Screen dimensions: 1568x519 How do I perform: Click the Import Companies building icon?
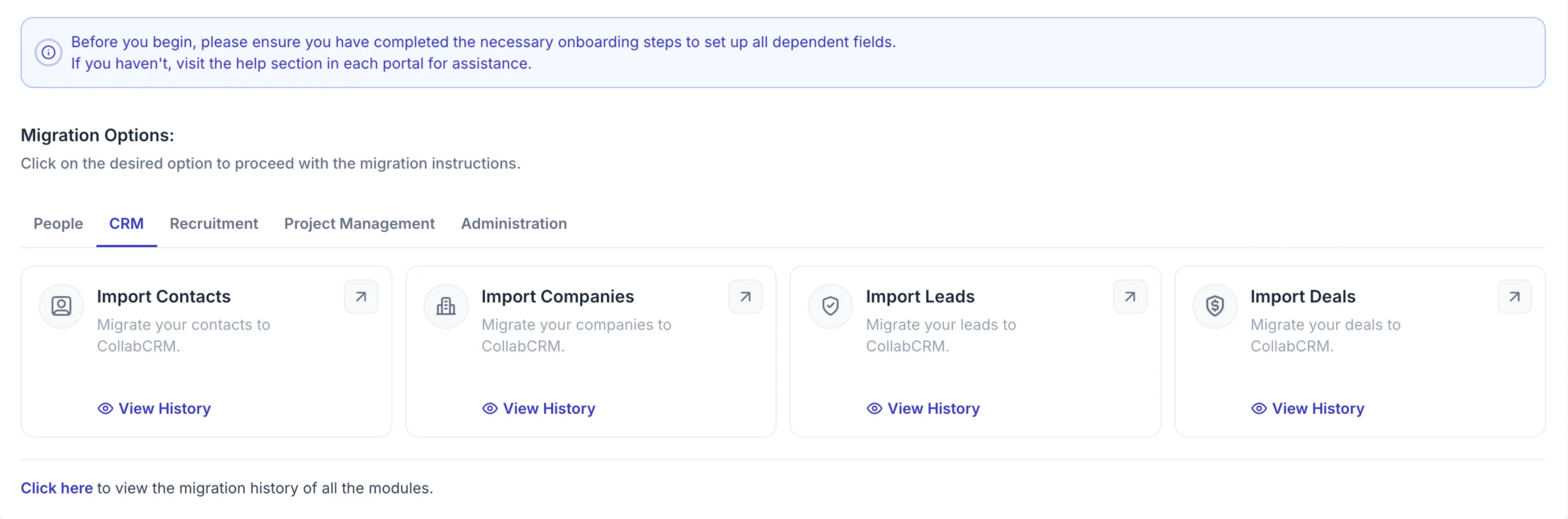446,306
